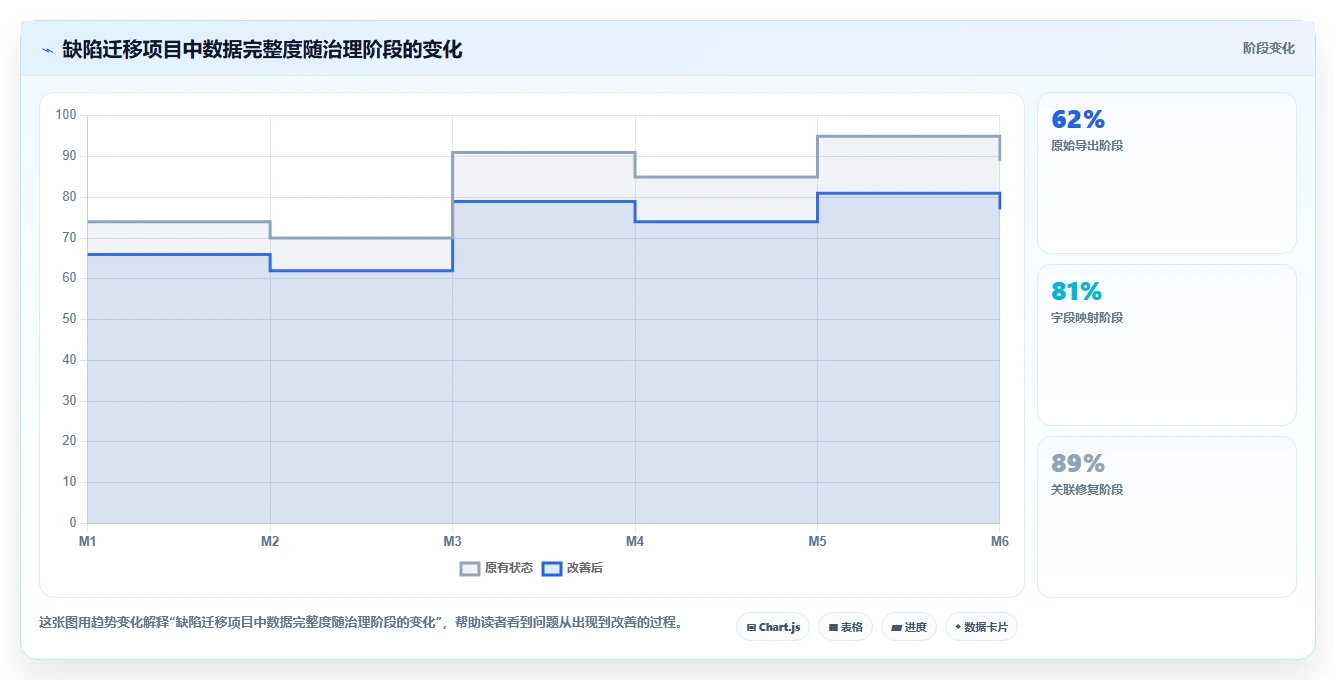Viewport: 1336px width, 680px height.
Task: Click the chart description sentence below the chart
Action: (361, 622)
